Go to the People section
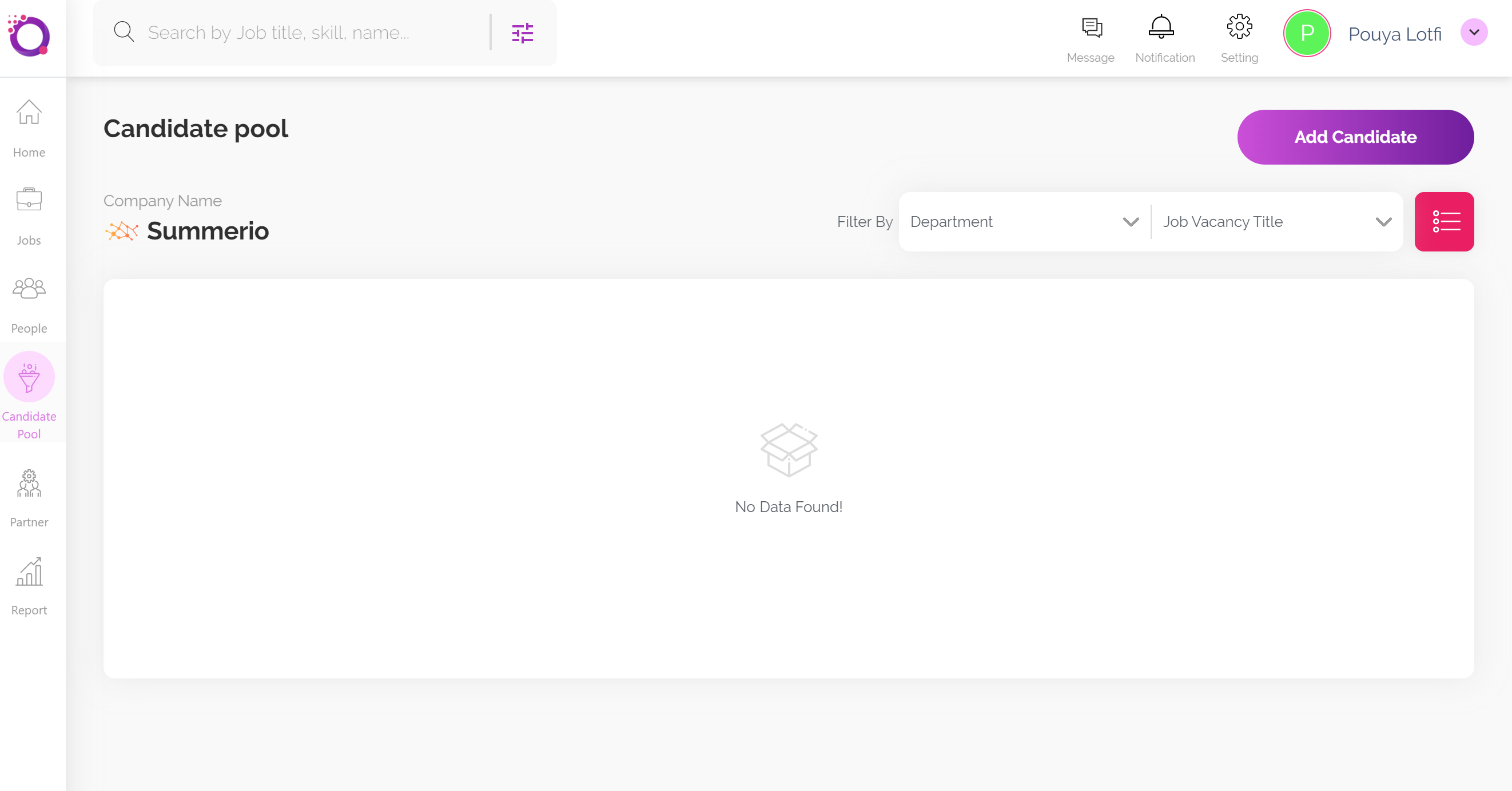Image resolution: width=1512 pixels, height=791 pixels. pyautogui.click(x=29, y=289)
